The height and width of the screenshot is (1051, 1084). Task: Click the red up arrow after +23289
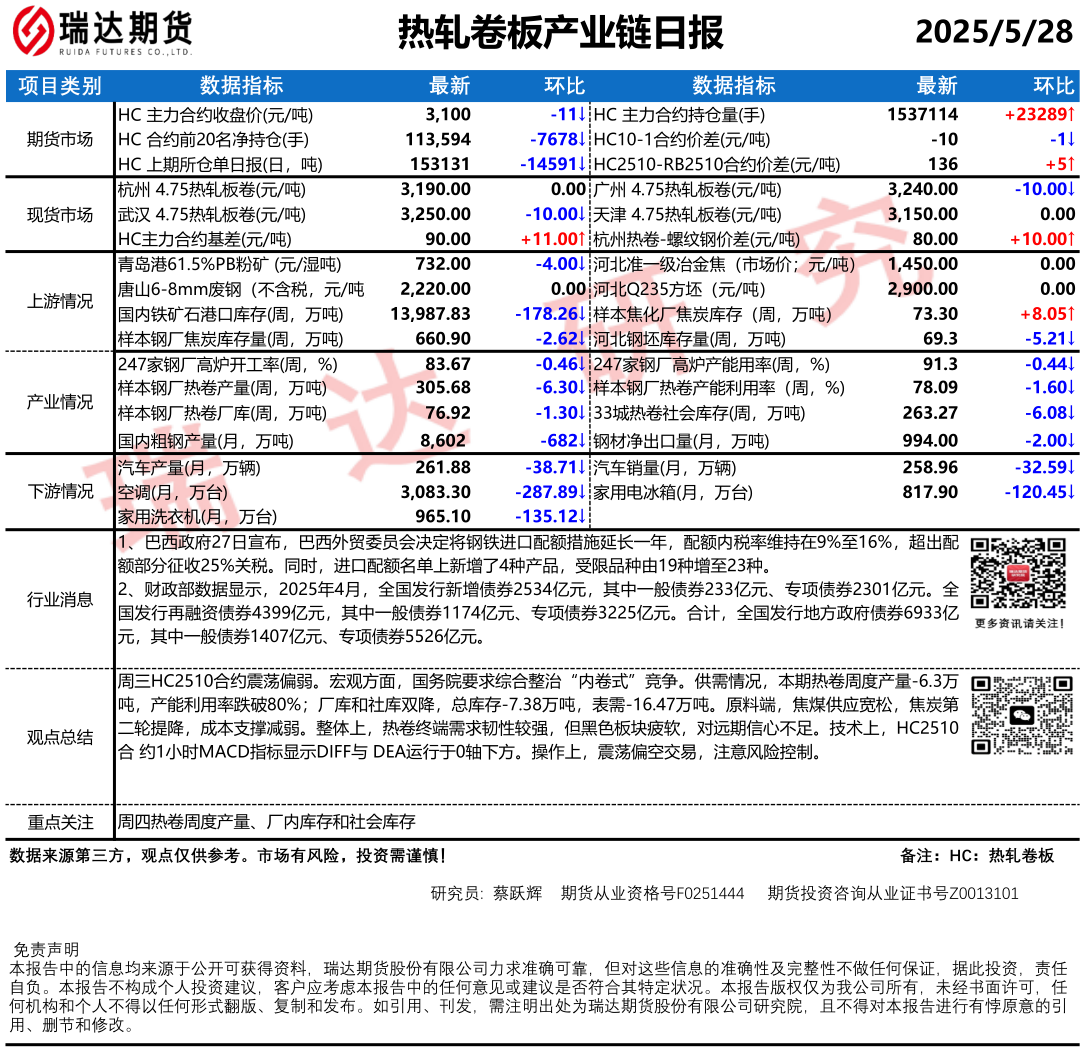[1070, 115]
